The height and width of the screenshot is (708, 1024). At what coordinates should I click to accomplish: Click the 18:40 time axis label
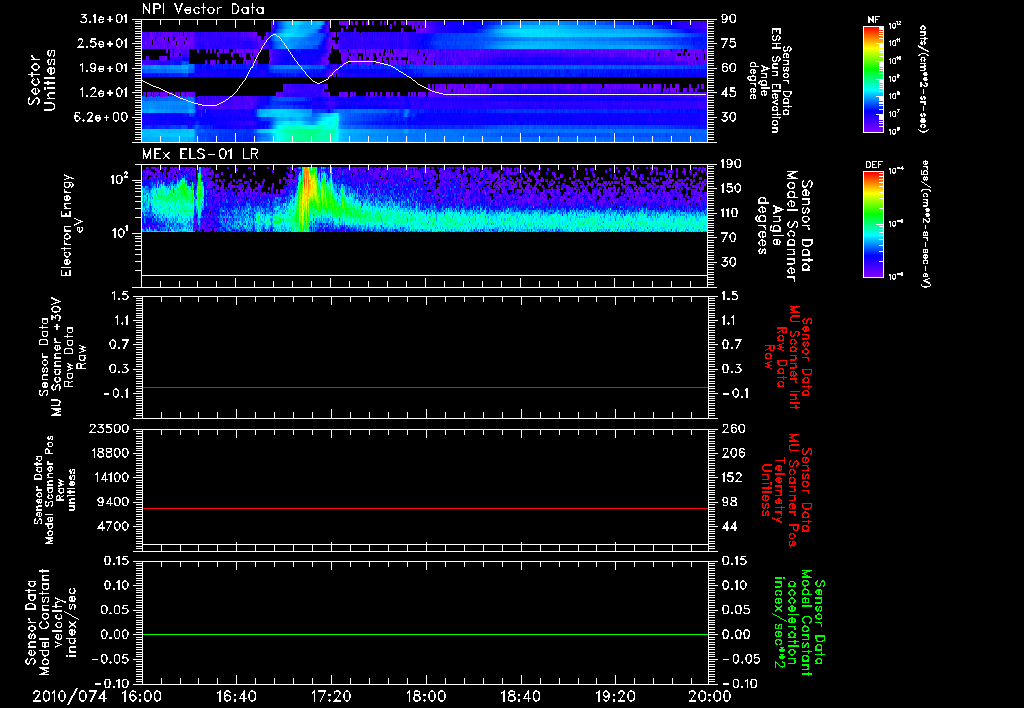[x=520, y=696]
